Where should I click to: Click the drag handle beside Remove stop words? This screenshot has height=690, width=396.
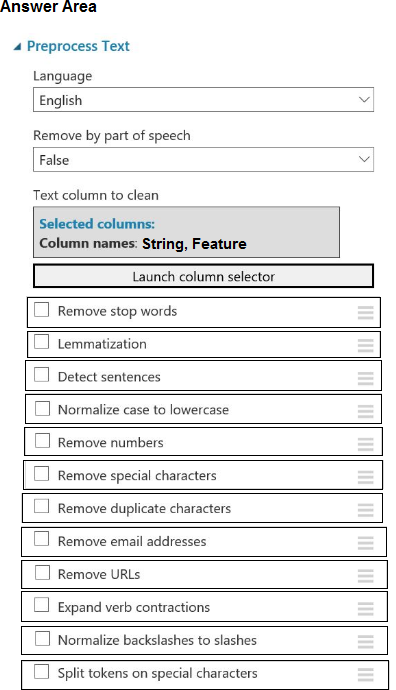(x=366, y=312)
